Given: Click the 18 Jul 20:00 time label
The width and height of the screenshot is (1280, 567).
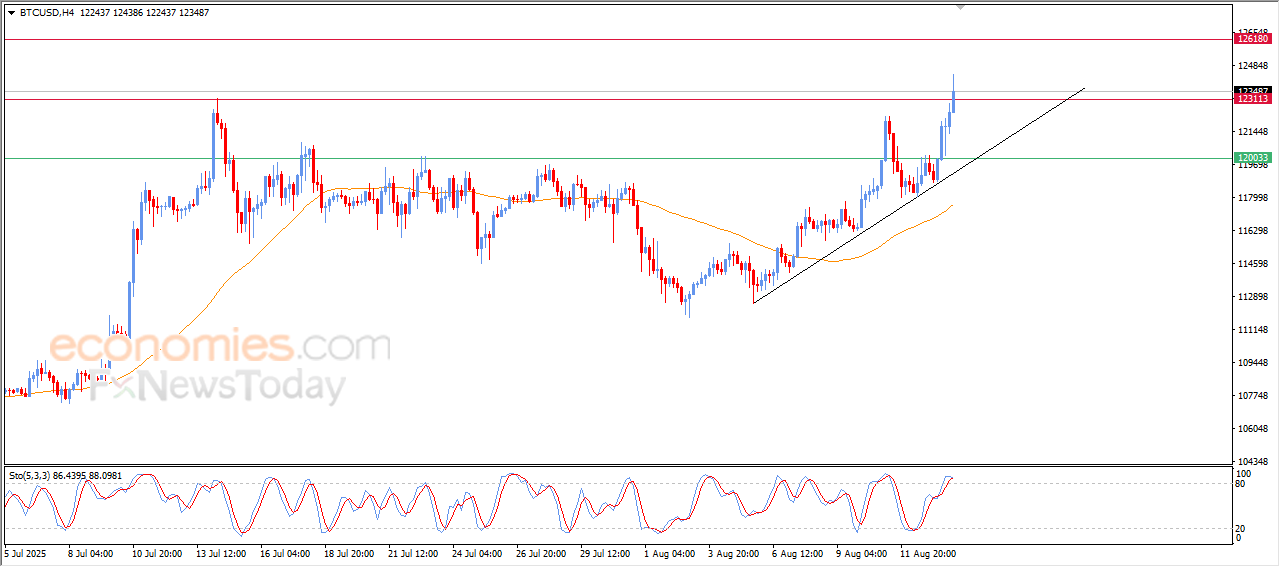Looking at the screenshot, I should pos(351,552).
